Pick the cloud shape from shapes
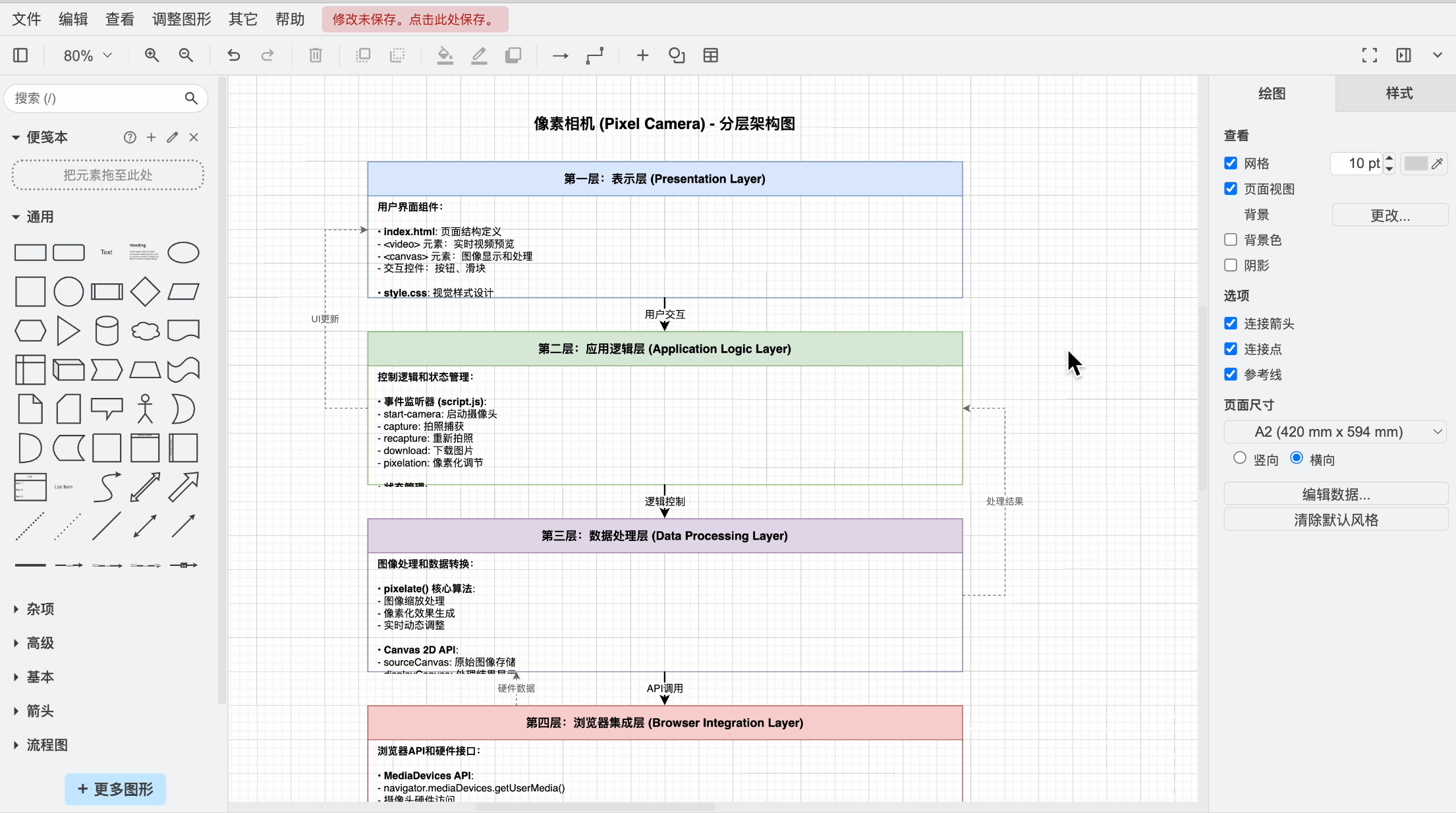1456x813 pixels. coord(145,331)
